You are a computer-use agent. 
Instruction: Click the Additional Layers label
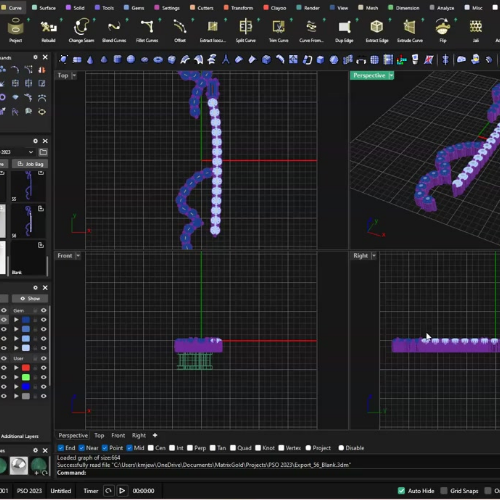20,436
